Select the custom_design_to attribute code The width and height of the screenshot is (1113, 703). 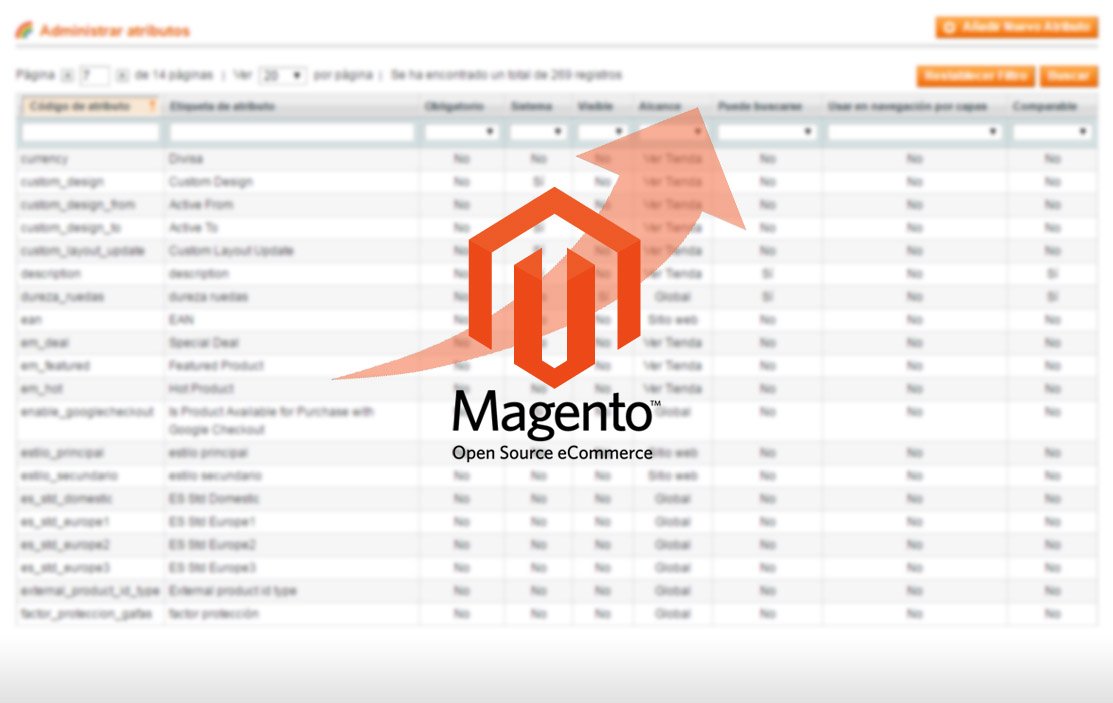pos(71,228)
